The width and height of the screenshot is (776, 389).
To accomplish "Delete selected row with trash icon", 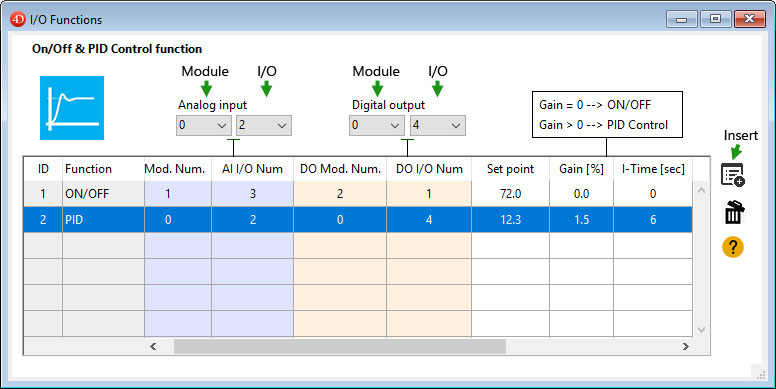I will click(x=733, y=212).
